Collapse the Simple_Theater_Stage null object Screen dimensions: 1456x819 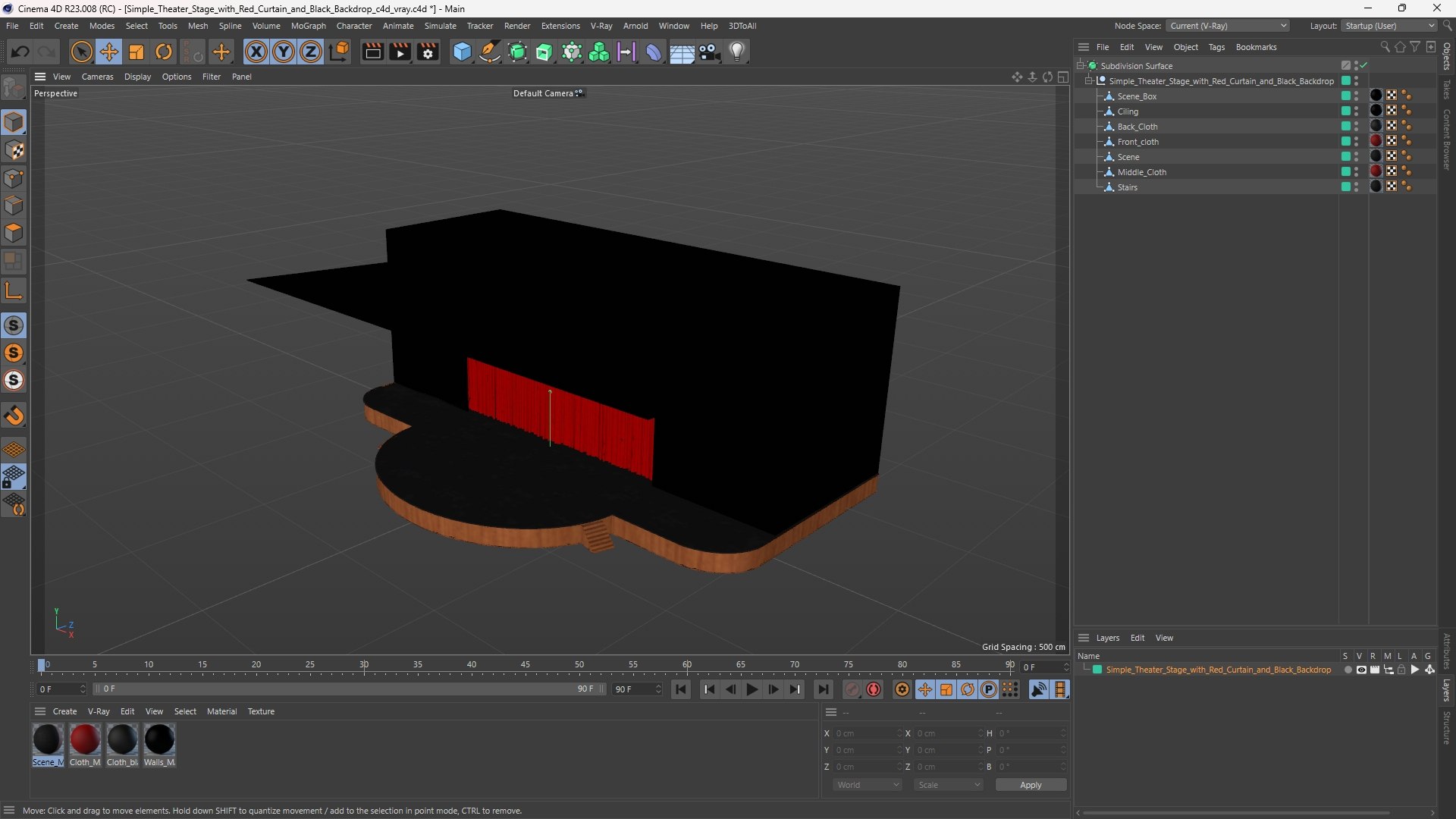(1089, 81)
